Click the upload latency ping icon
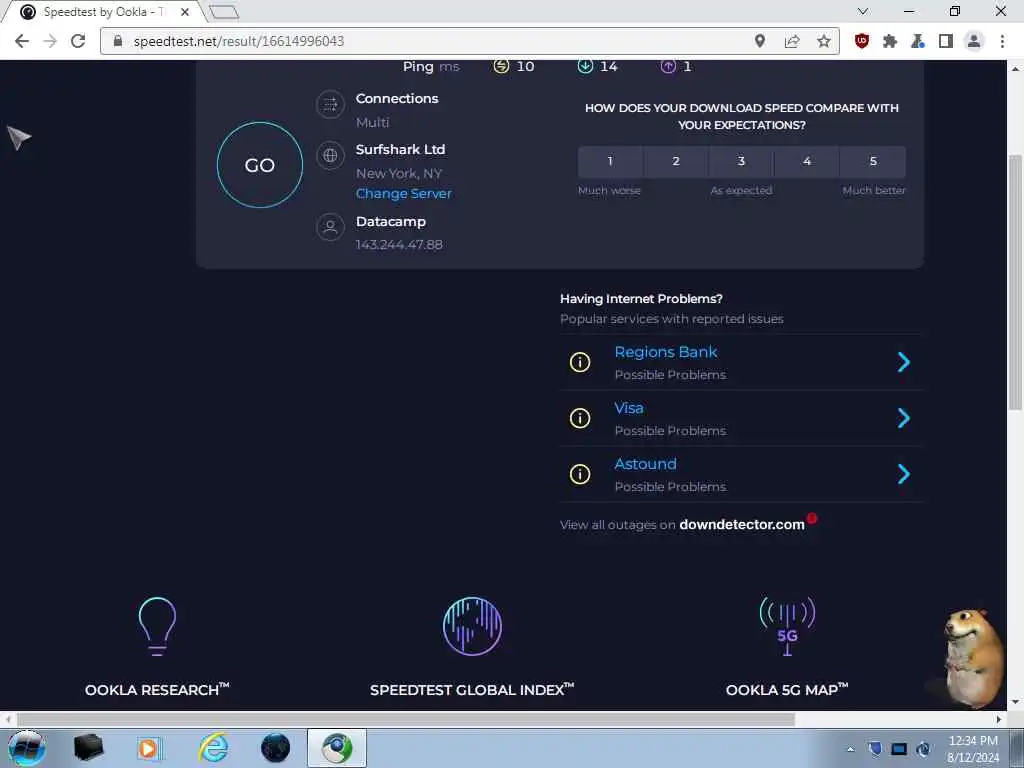This screenshot has height=768, width=1024. [668, 66]
